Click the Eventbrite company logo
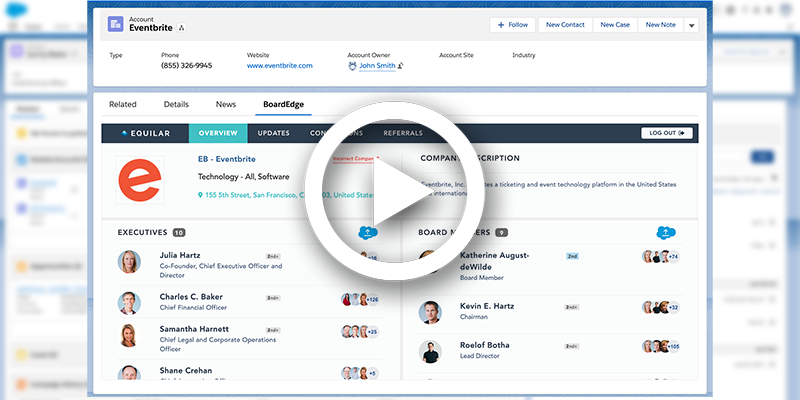This screenshot has width=800, height=400. [140, 180]
